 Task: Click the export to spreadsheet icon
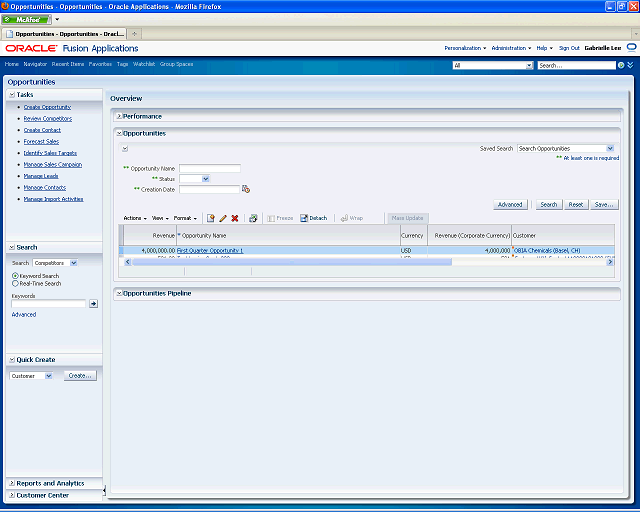tap(253, 218)
